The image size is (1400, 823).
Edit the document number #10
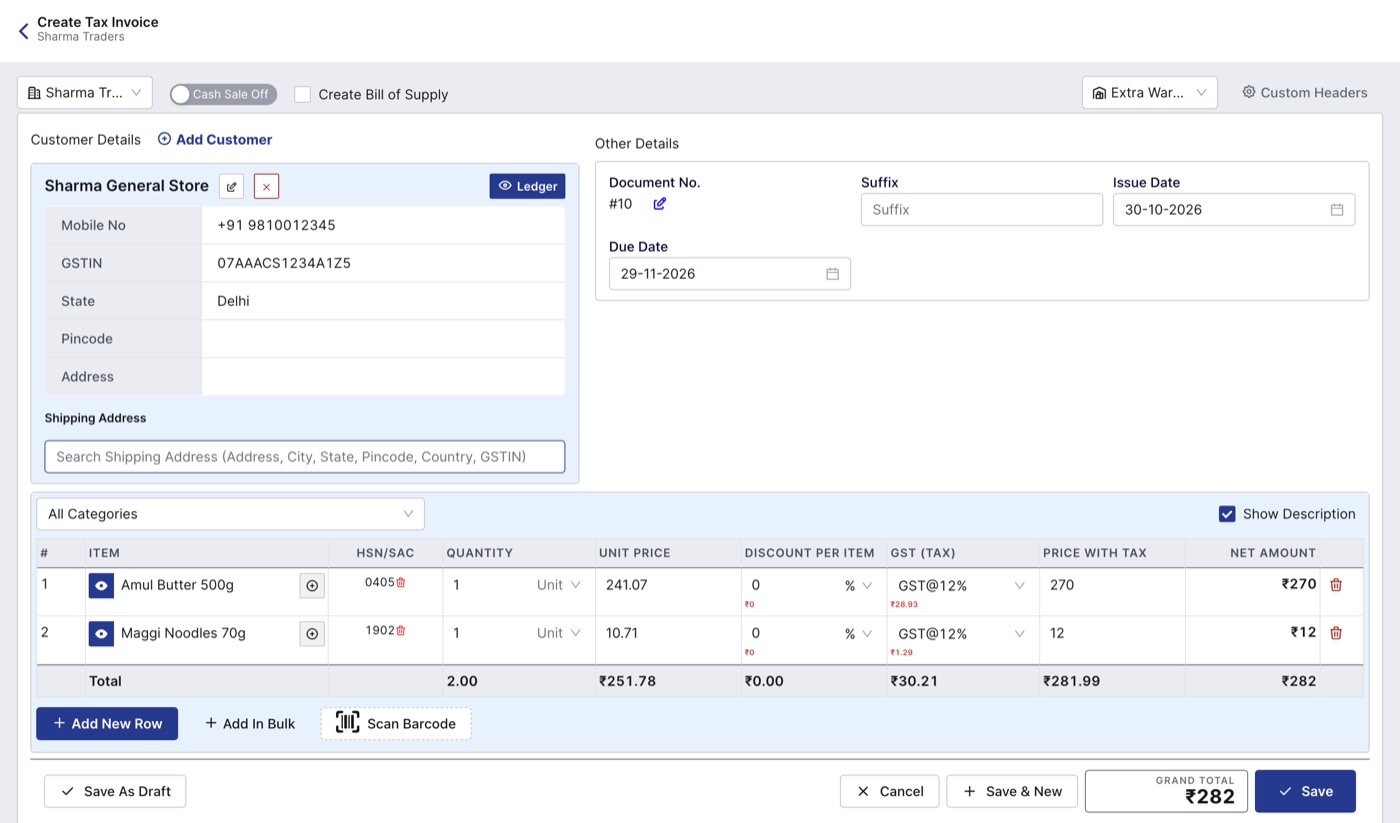click(x=660, y=204)
